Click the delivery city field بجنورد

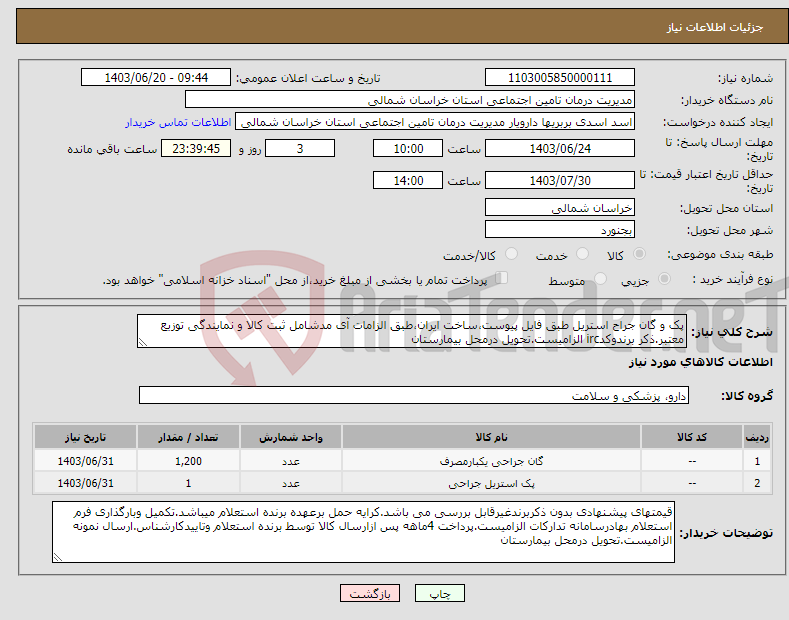click(560, 229)
